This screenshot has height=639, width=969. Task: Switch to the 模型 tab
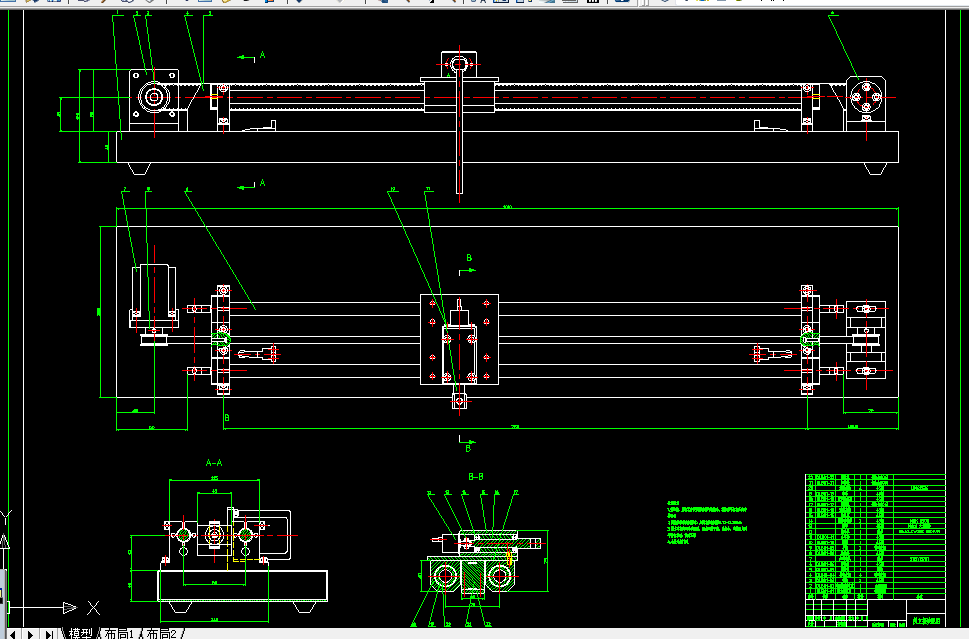81,633
